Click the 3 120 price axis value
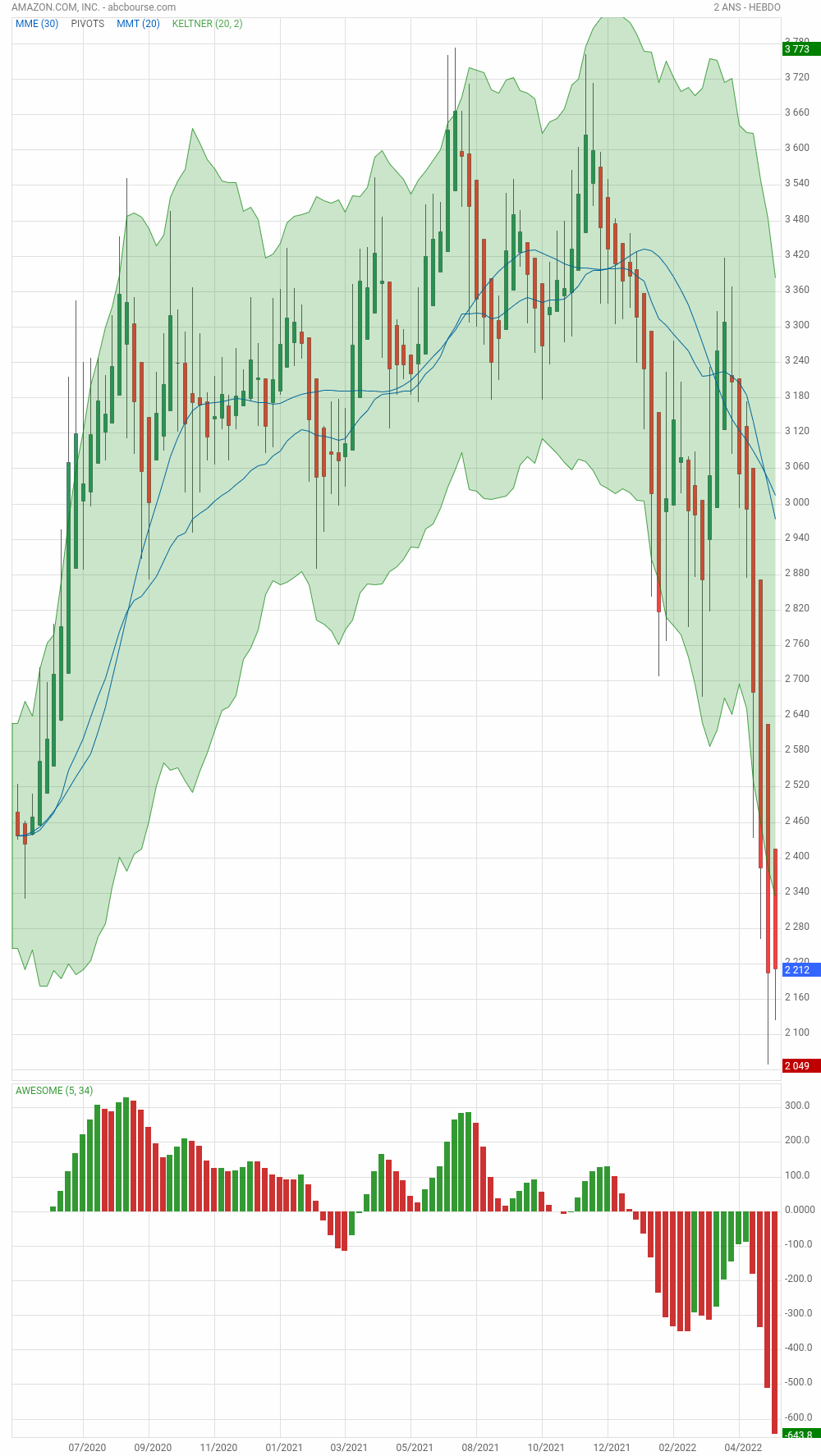This screenshot has width=821, height=1456. click(x=797, y=431)
